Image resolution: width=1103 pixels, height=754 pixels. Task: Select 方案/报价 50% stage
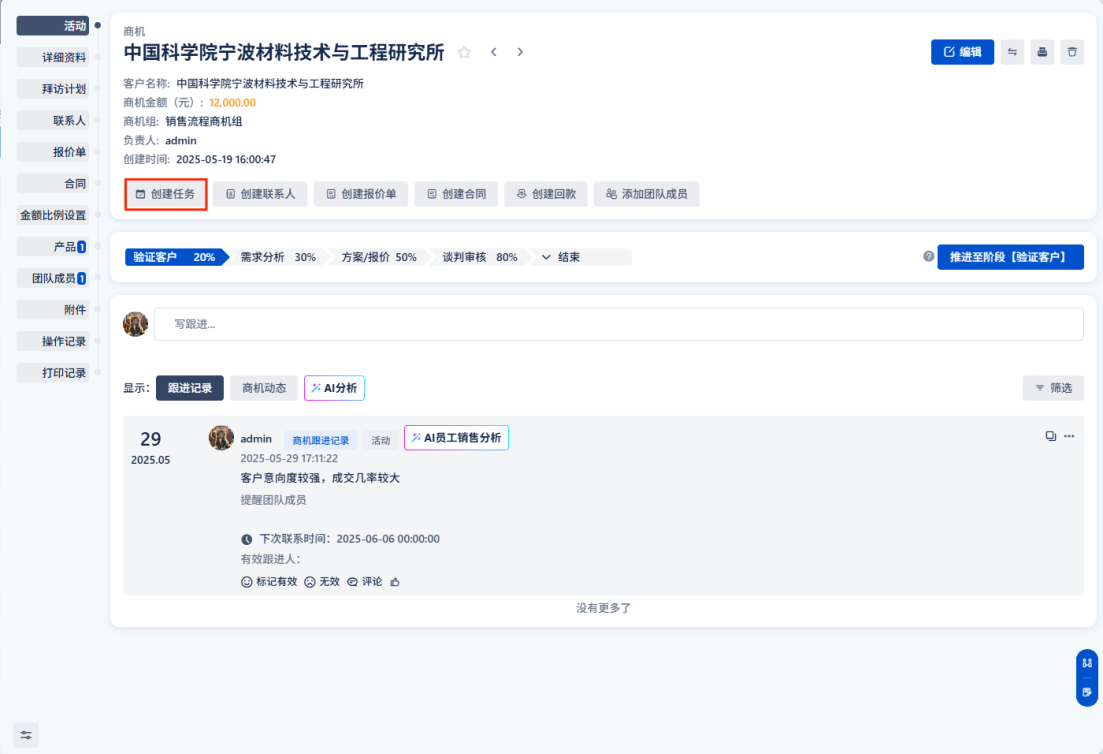point(379,257)
